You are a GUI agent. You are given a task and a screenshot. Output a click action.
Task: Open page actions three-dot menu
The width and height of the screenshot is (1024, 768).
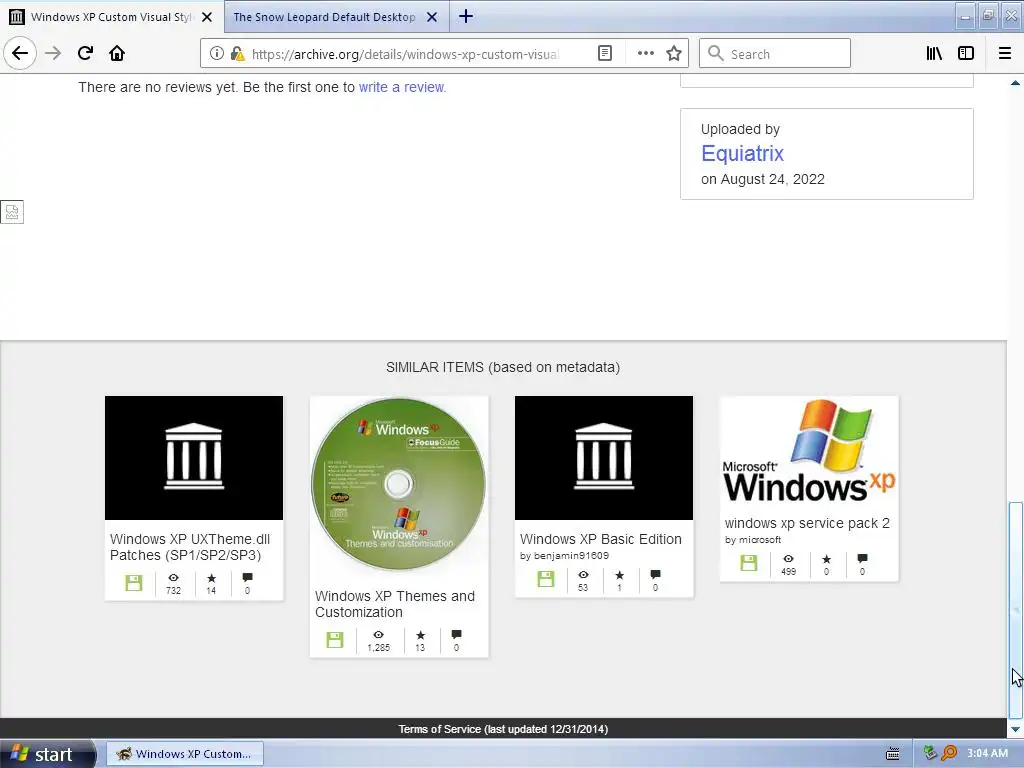[645, 54]
